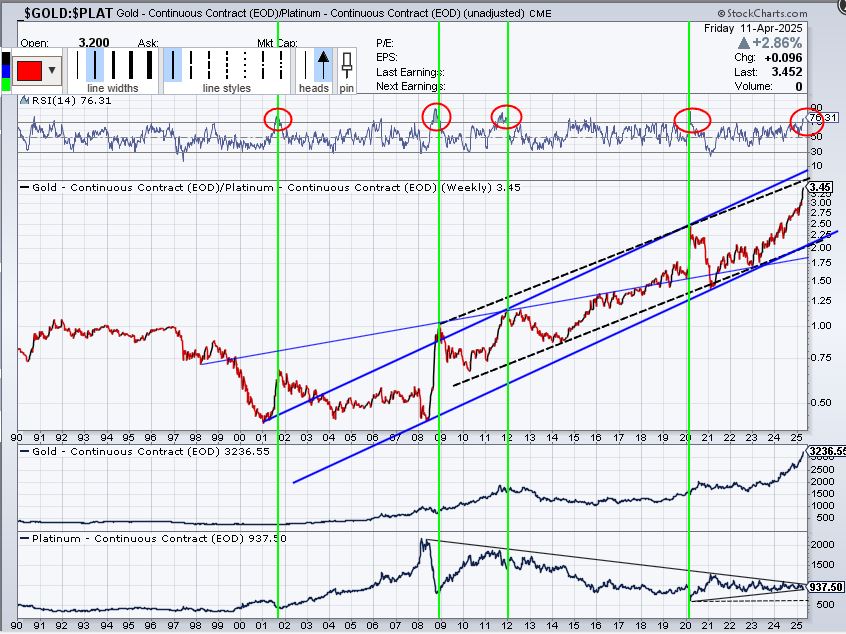The height and width of the screenshot is (634, 846).
Task: Click the Last value 3.452
Action: click(x=787, y=72)
